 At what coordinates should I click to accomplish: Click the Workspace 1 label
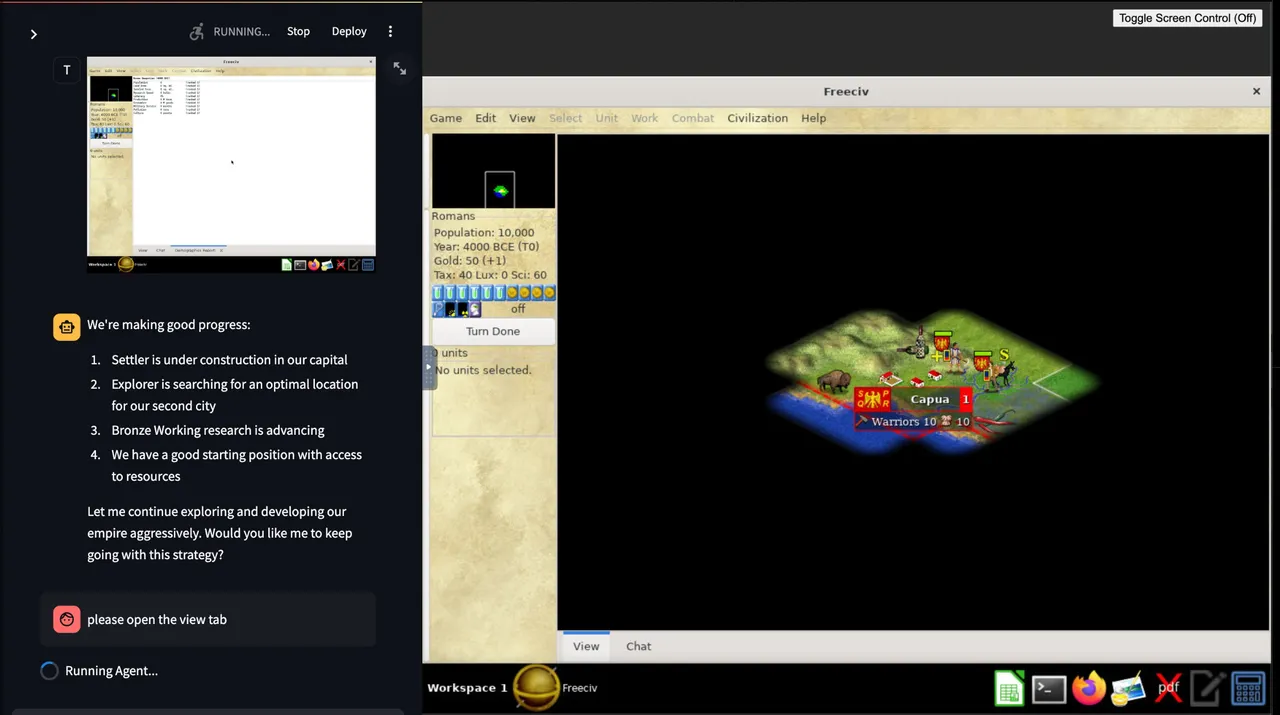tap(467, 688)
